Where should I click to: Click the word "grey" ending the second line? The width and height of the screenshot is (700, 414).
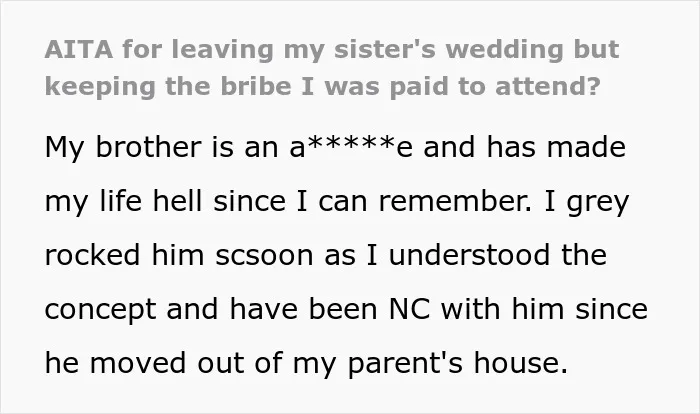point(598,203)
